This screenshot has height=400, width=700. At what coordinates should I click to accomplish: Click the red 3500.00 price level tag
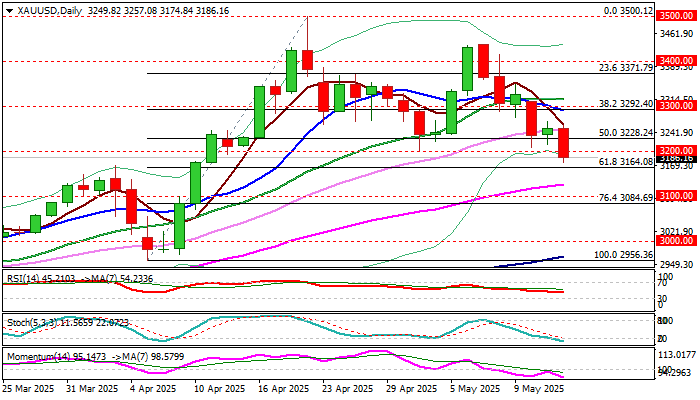coord(676,16)
